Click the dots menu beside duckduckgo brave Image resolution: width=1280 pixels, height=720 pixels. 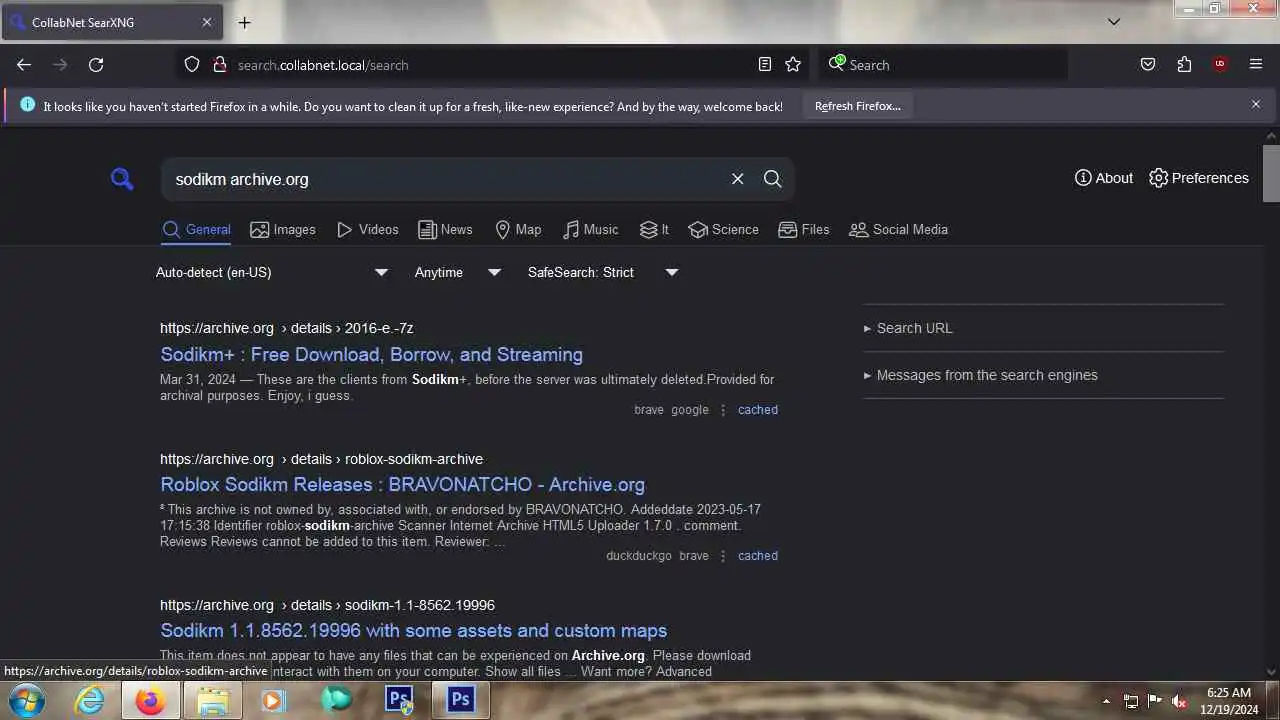tap(723, 556)
